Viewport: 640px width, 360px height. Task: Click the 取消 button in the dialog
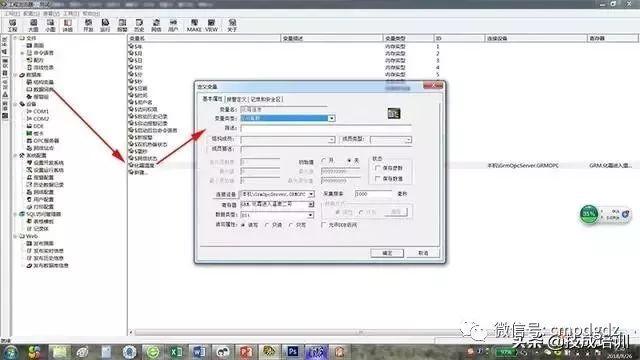coord(423,253)
